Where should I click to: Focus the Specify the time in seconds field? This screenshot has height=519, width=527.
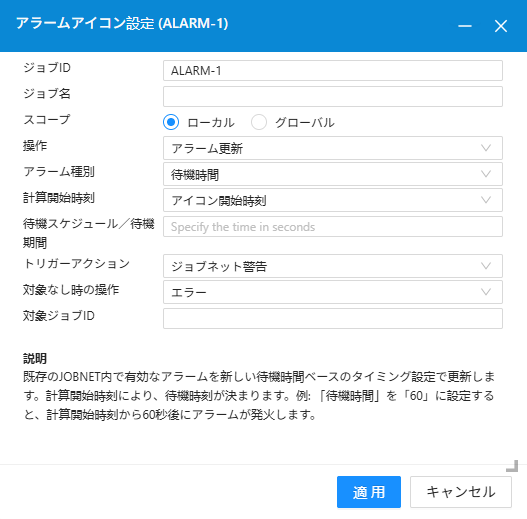point(333,227)
